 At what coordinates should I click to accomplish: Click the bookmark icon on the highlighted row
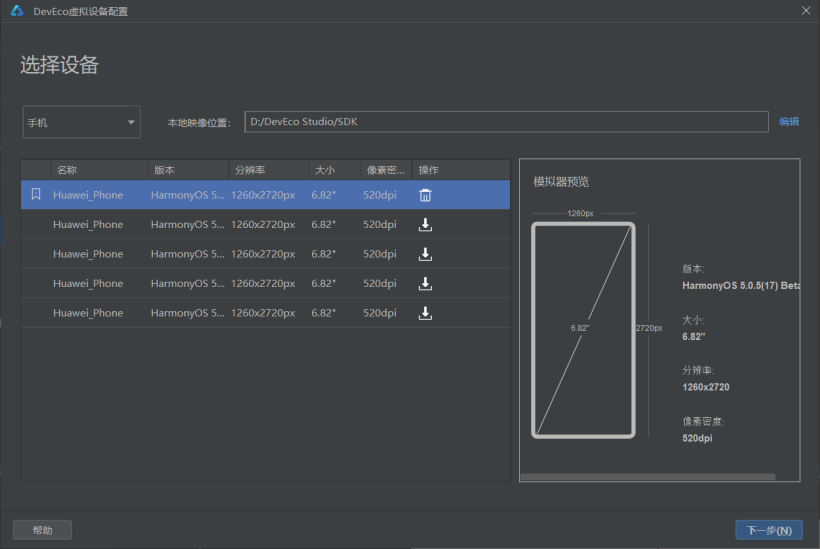[x=36, y=195]
